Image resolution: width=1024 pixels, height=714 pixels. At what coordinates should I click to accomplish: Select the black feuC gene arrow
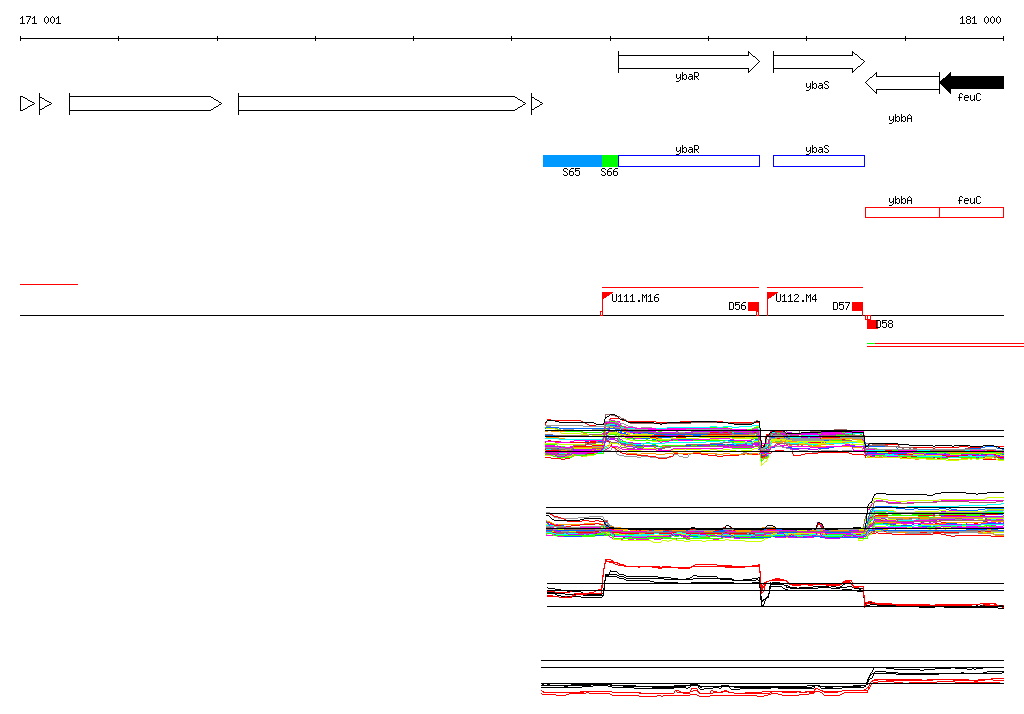pos(972,82)
